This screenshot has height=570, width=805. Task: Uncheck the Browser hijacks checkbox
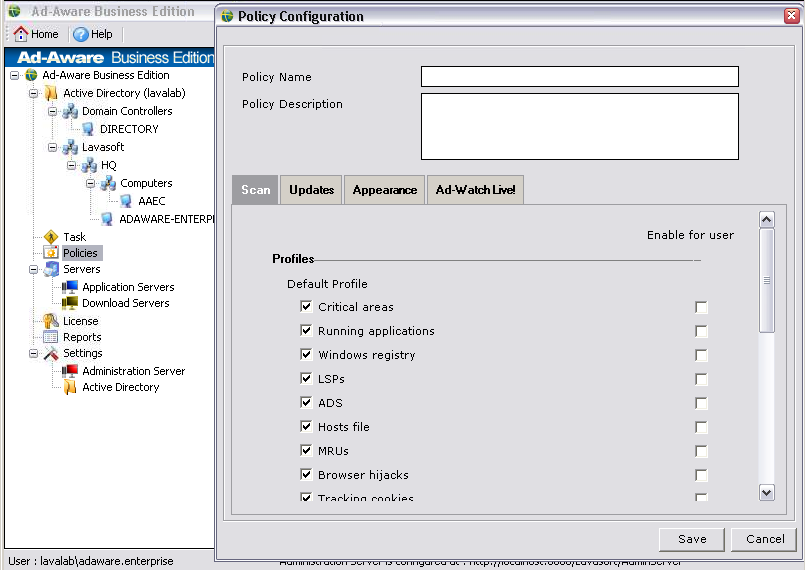[x=306, y=474]
